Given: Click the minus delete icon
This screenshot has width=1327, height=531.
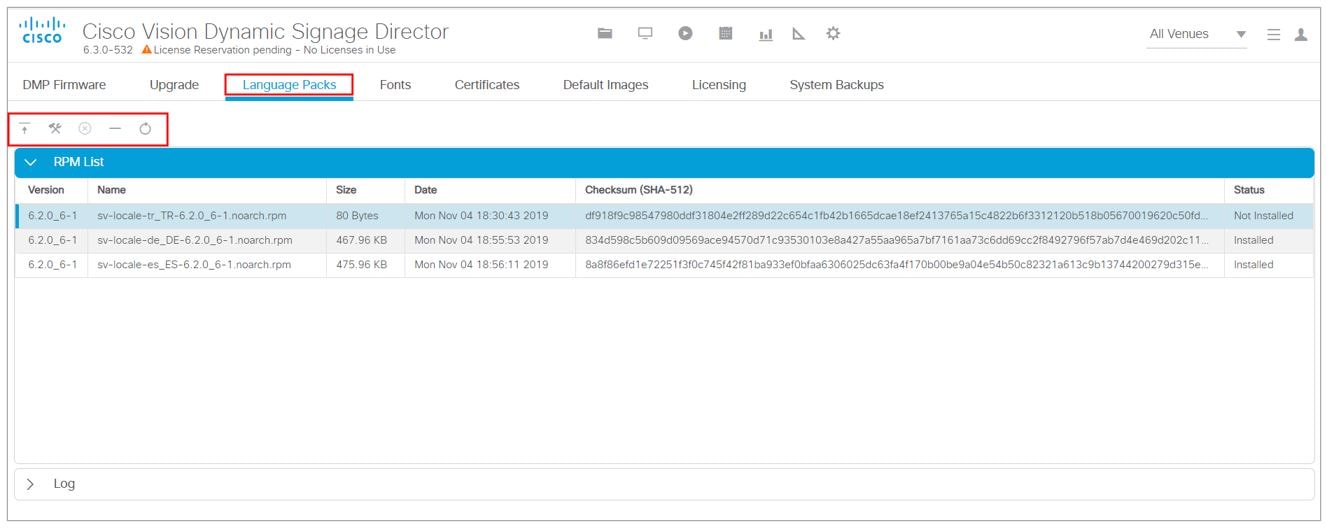Looking at the screenshot, I should pyautogui.click(x=115, y=128).
